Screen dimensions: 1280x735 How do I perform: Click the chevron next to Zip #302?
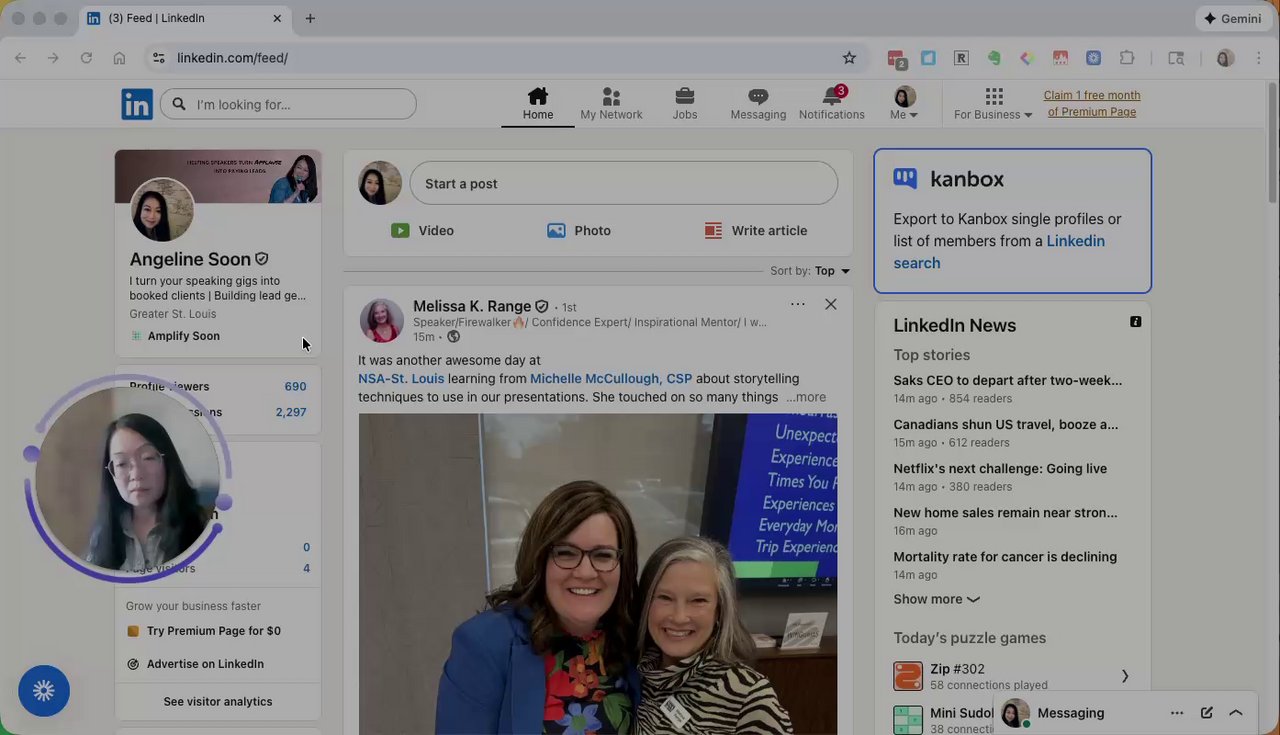coord(1124,677)
